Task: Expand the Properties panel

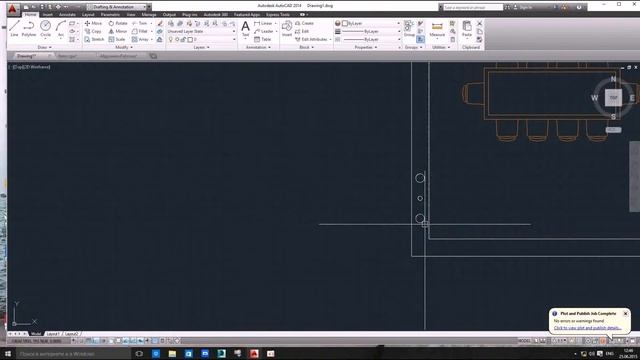Action: [365, 47]
